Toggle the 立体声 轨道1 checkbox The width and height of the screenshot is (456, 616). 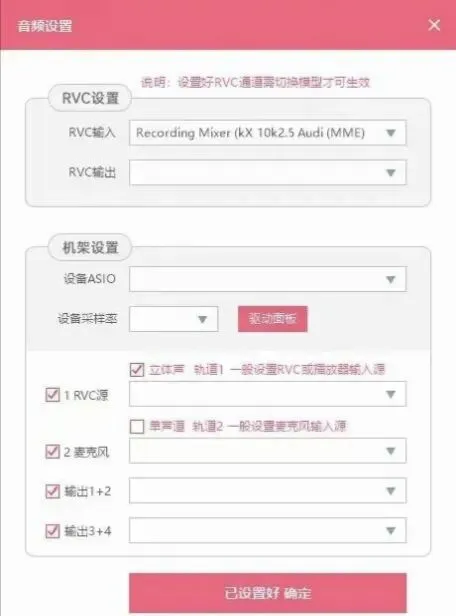coord(137,370)
